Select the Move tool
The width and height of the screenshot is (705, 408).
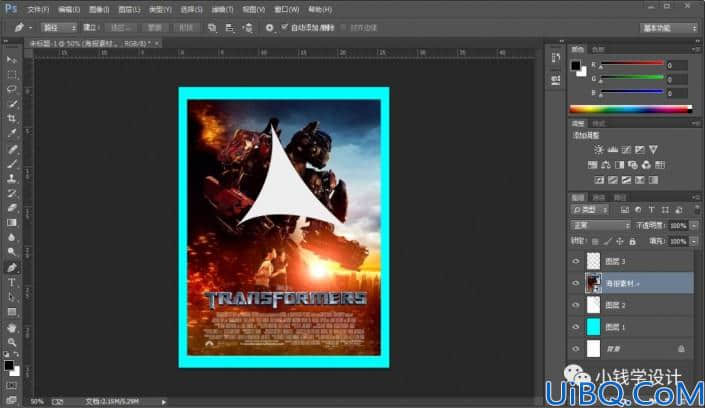pyautogui.click(x=12, y=60)
